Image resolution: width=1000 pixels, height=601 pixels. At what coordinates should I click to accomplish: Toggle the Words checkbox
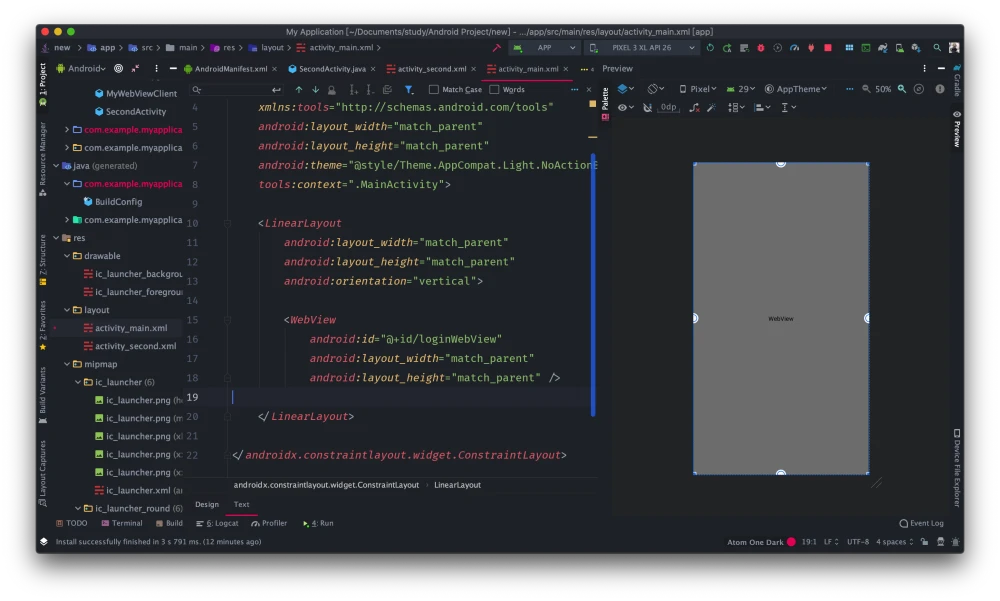pos(494,90)
